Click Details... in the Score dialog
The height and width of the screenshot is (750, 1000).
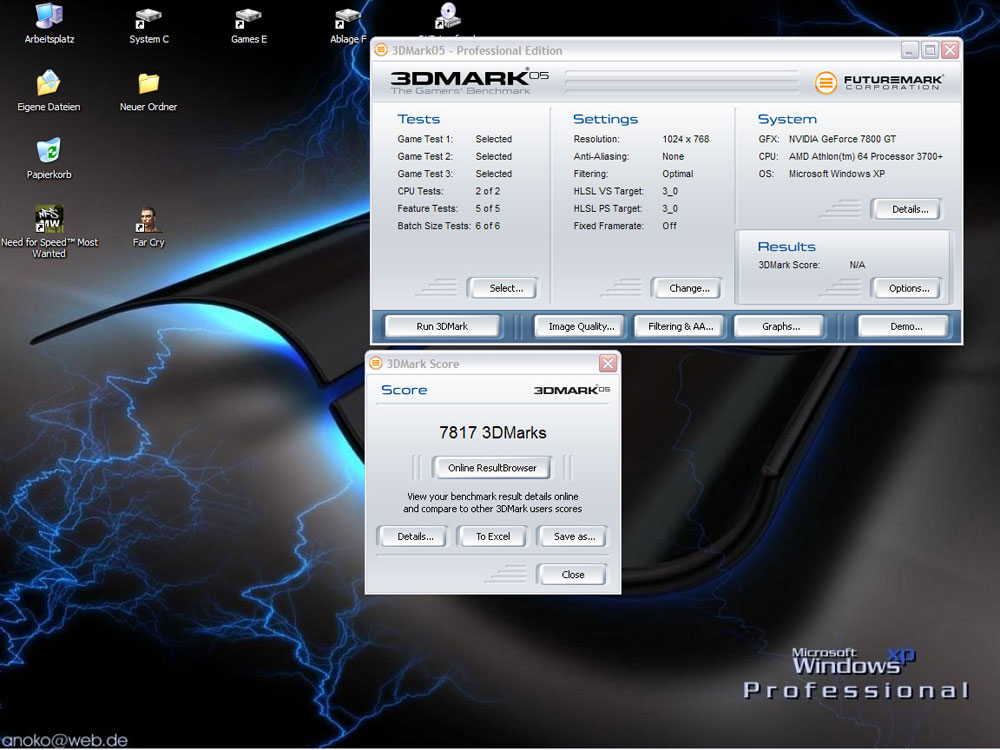coord(413,537)
